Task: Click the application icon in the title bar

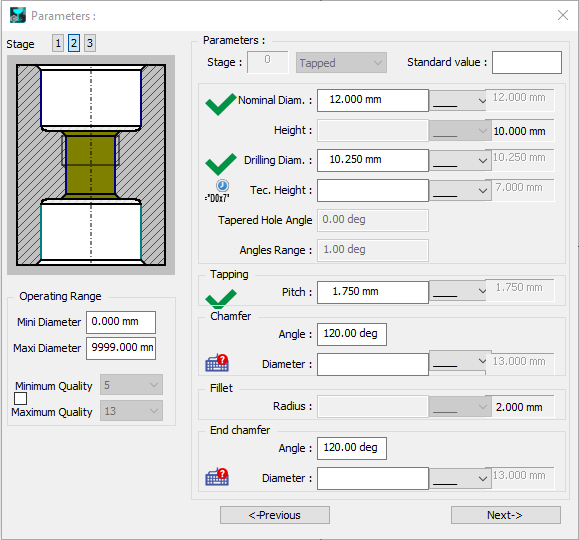Action: pyautogui.click(x=18, y=16)
